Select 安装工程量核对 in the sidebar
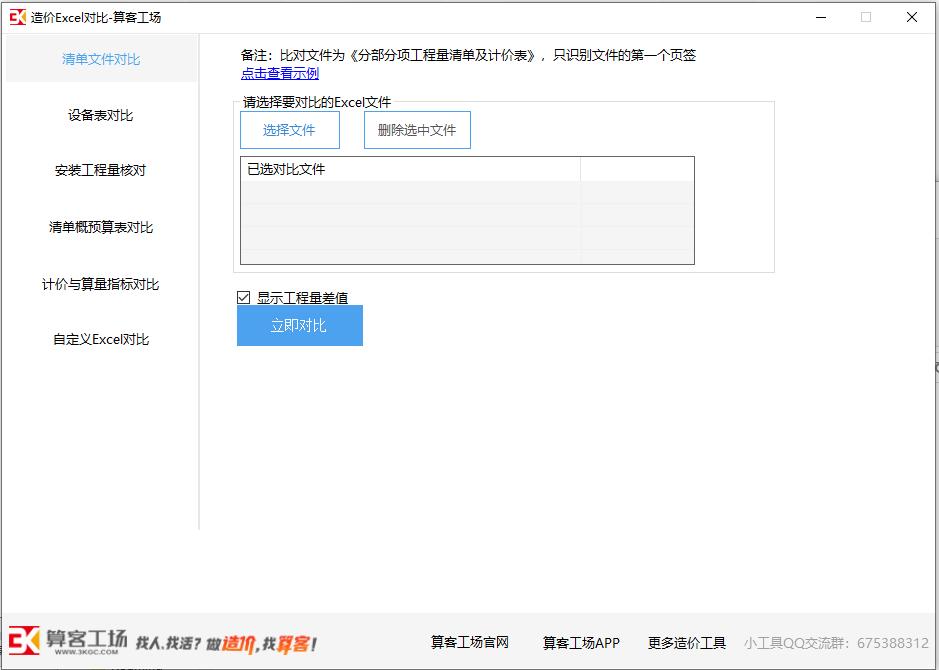The image size is (939, 670). tap(101, 170)
